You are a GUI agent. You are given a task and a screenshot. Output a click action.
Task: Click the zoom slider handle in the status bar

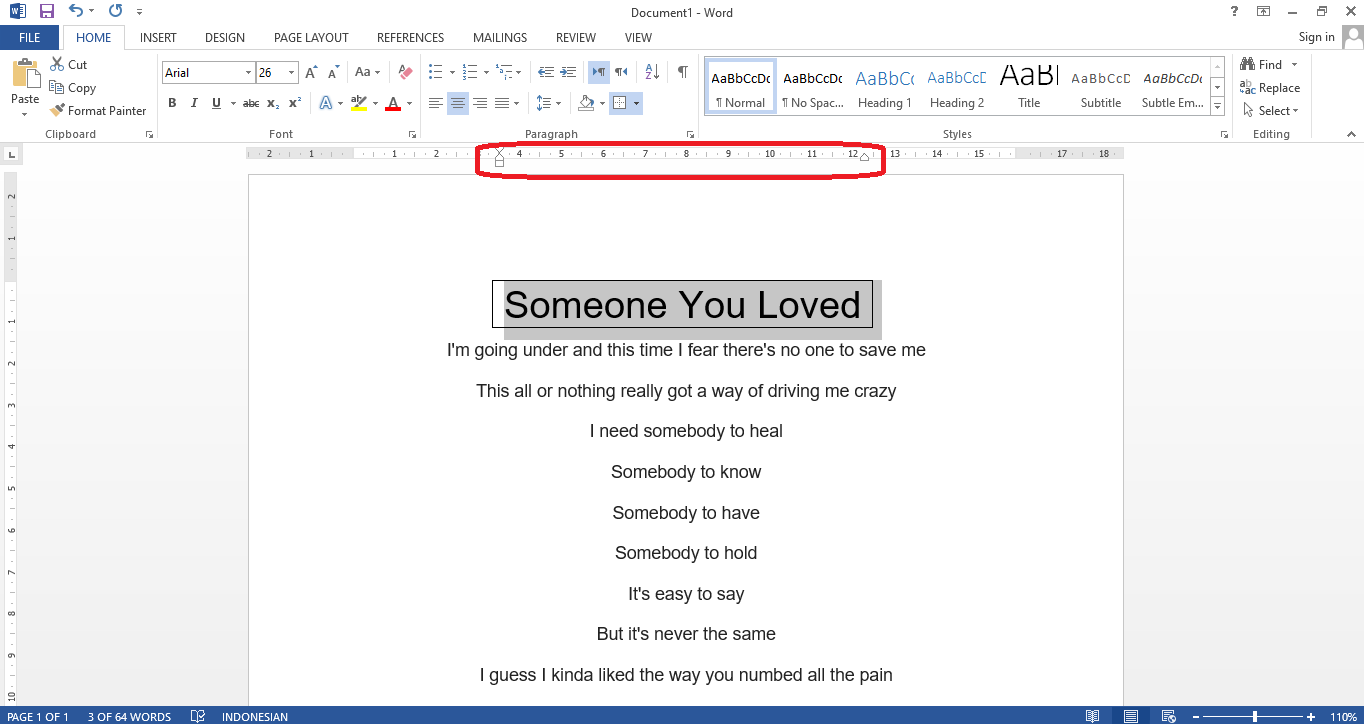1255,716
